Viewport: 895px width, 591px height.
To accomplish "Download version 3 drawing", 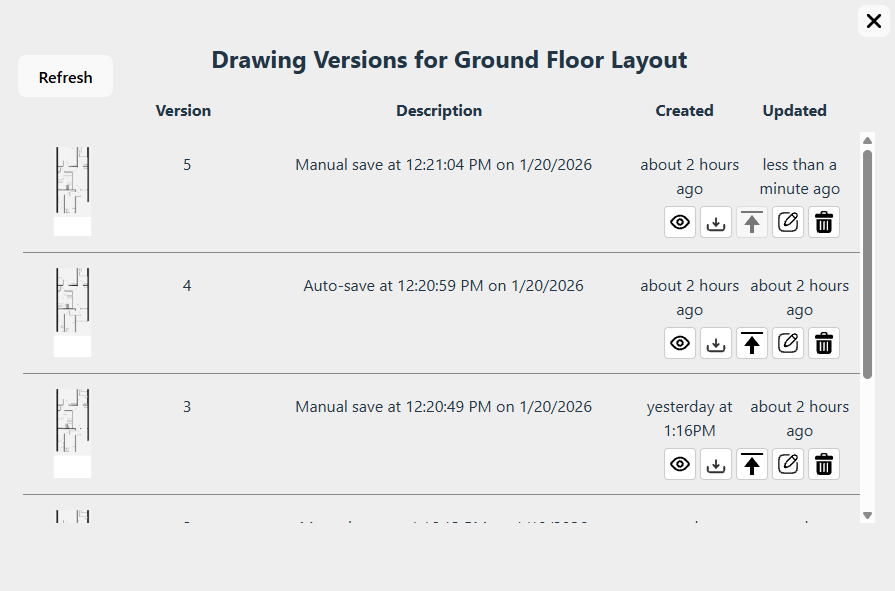I will coord(716,464).
